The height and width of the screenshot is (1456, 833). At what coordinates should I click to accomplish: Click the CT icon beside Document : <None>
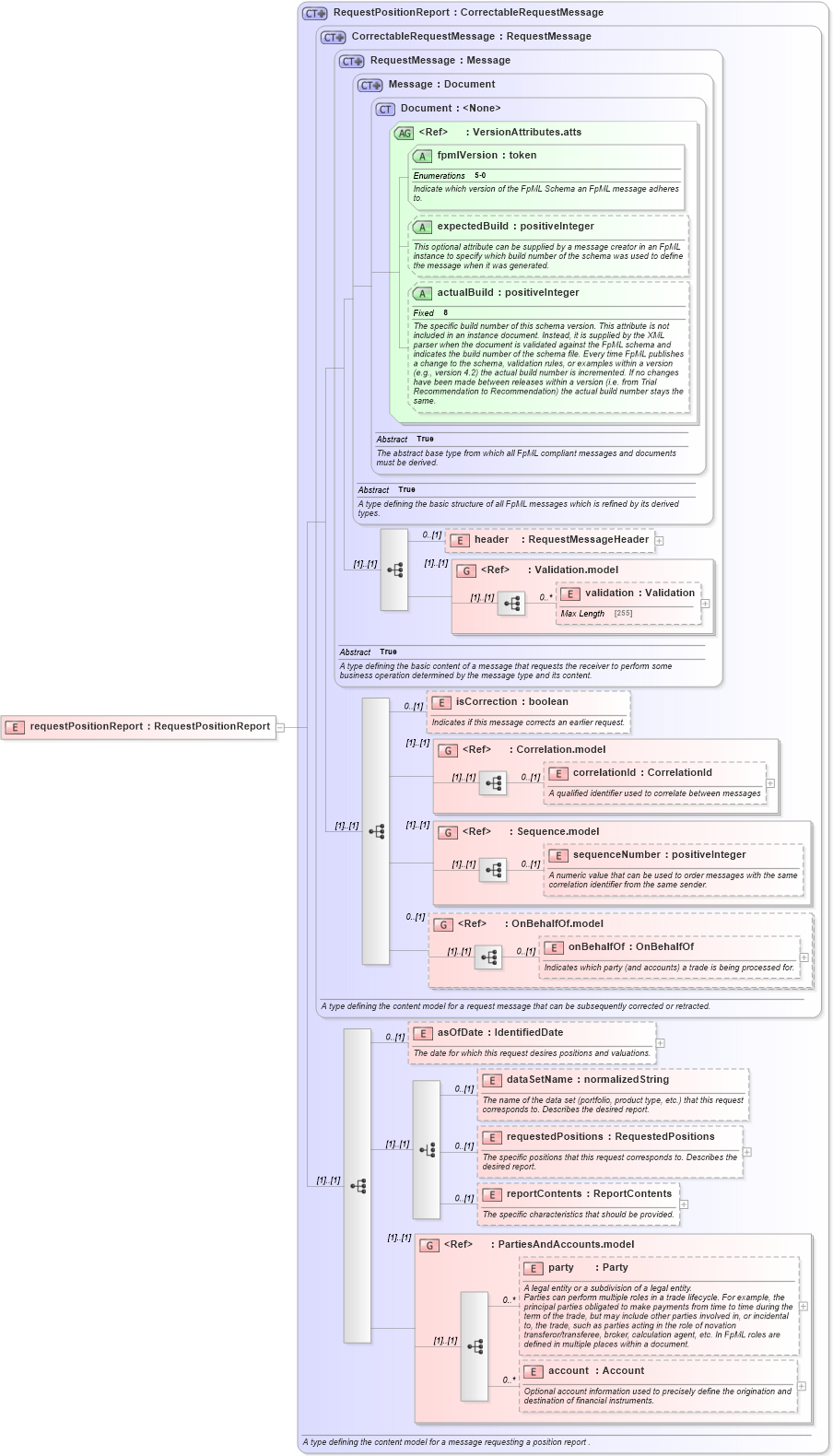click(385, 110)
